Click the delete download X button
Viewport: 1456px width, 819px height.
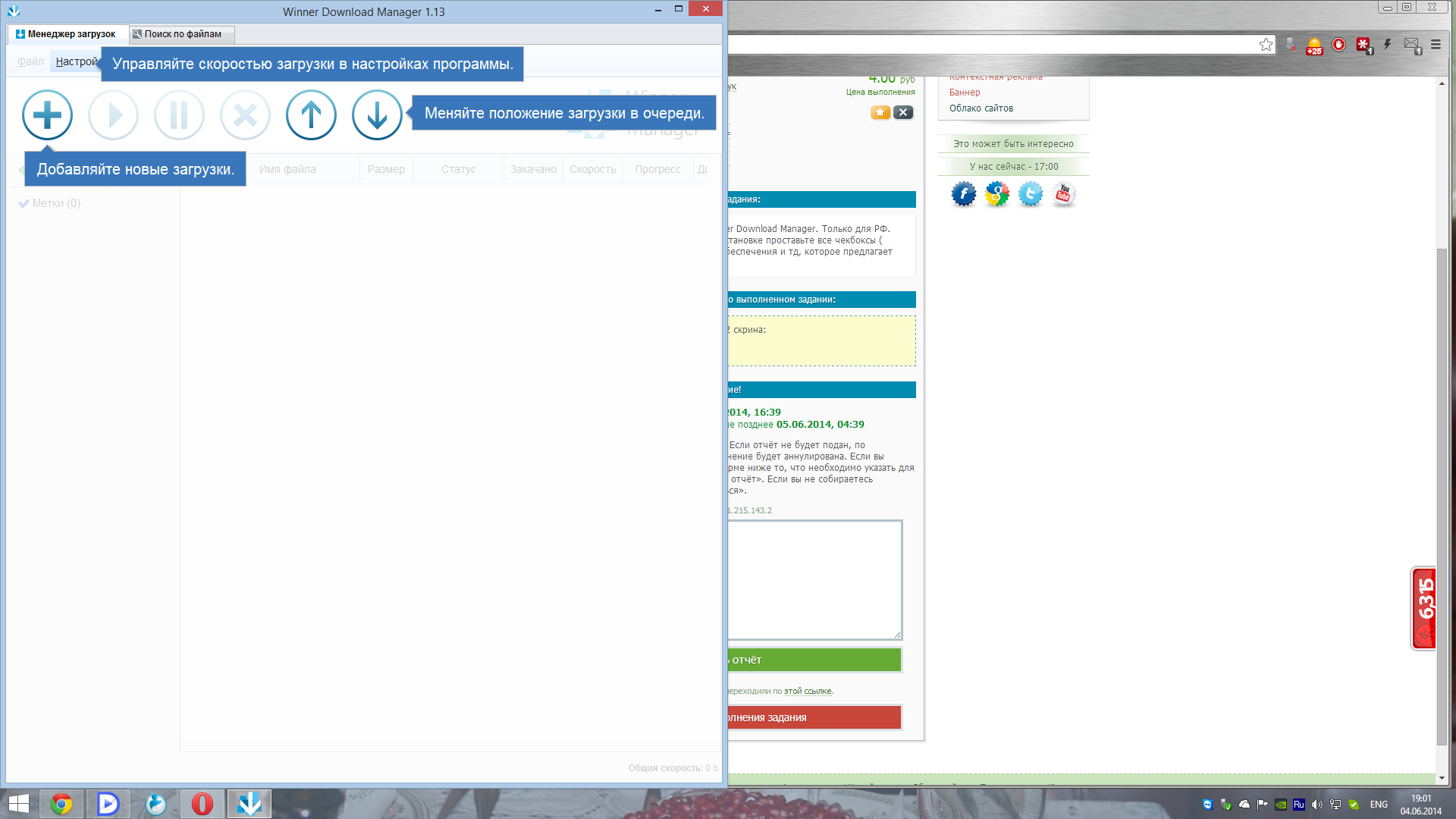(245, 115)
